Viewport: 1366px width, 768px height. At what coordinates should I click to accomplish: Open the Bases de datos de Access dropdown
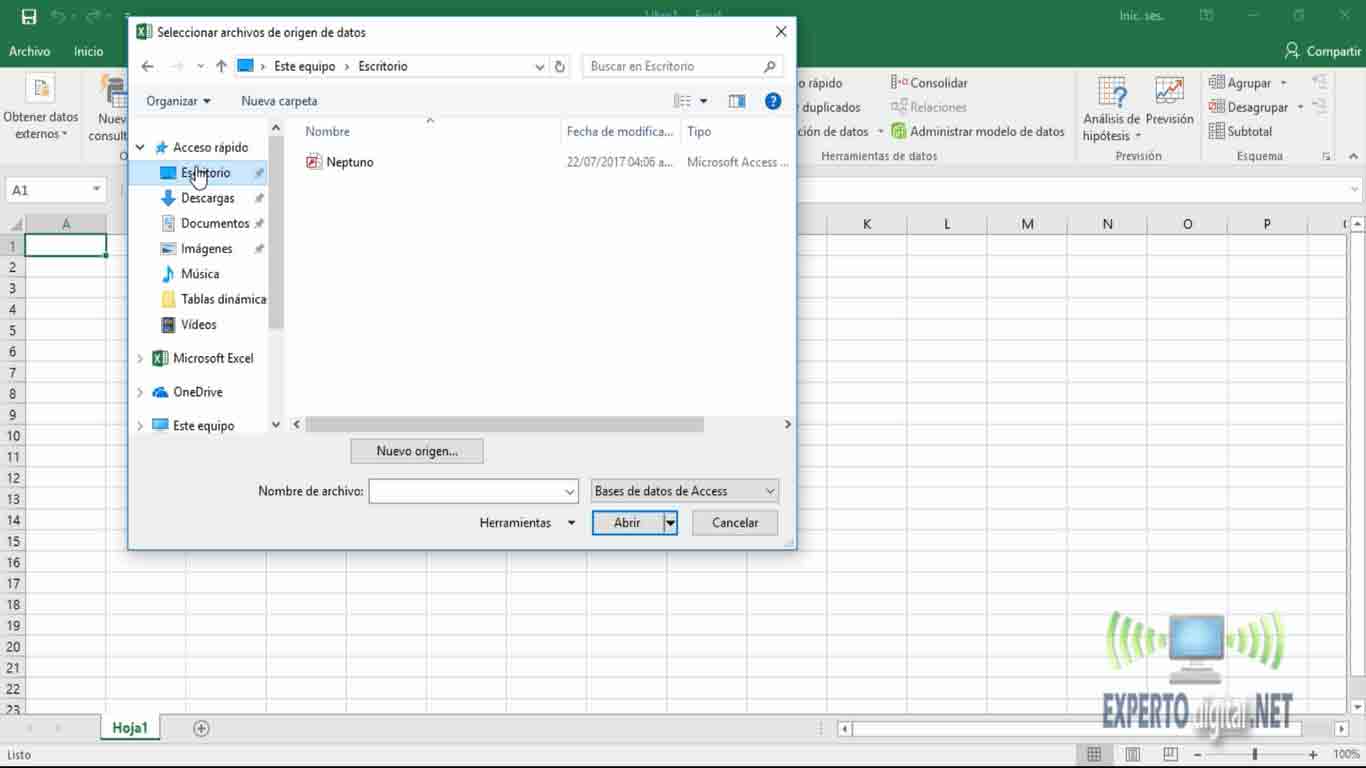tap(684, 491)
